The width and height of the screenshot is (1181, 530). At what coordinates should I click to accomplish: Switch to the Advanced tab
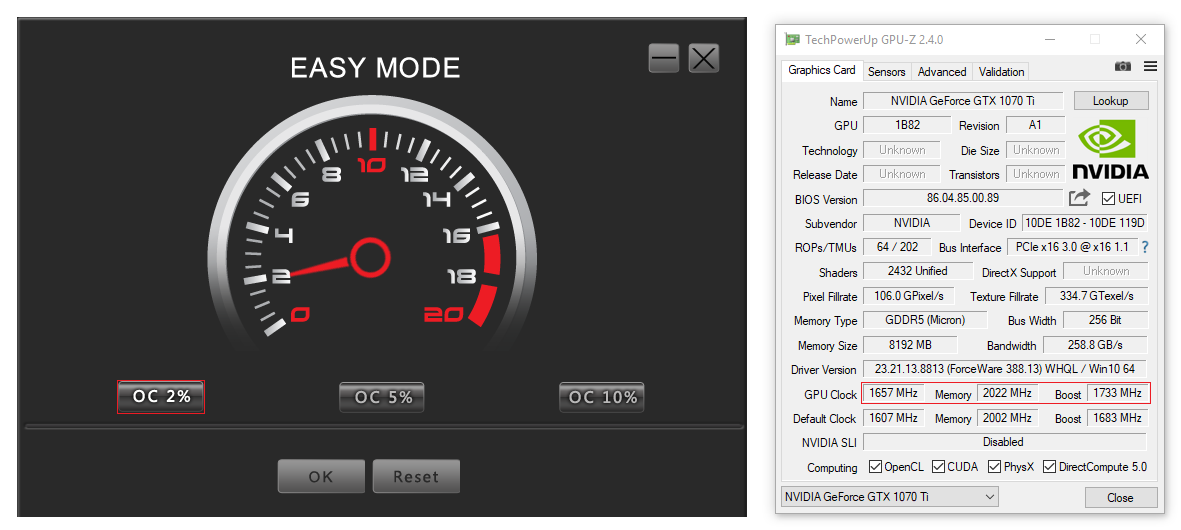pos(941,72)
